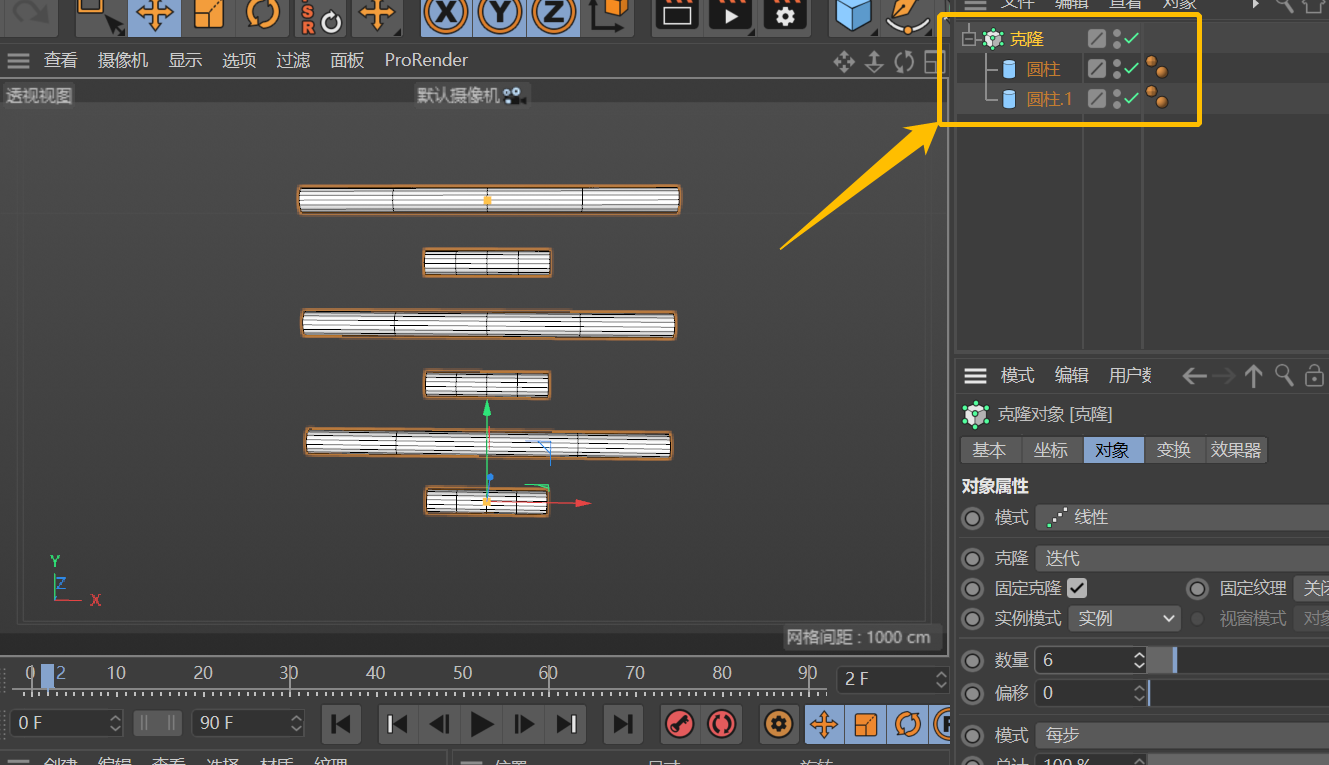Viewport: 1329px width, 765px height.
Task: Toggle the keyframe circle beside 偏移
Action: pos(972,692)
